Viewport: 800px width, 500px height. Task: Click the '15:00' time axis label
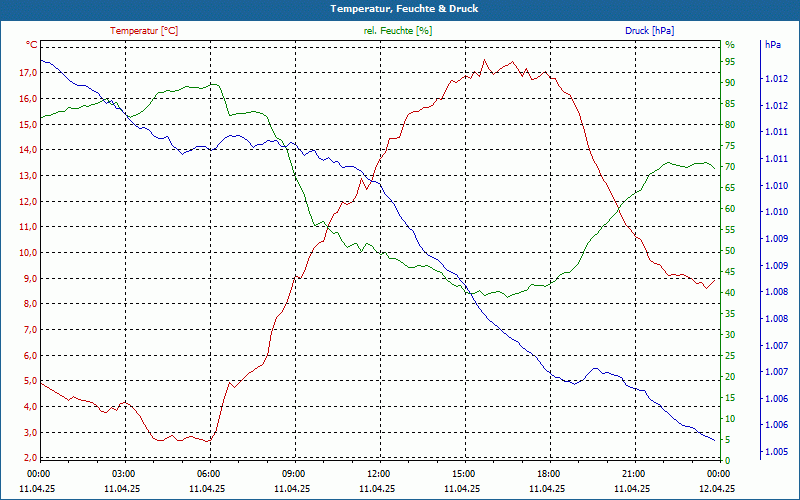(x=464, y=474)
